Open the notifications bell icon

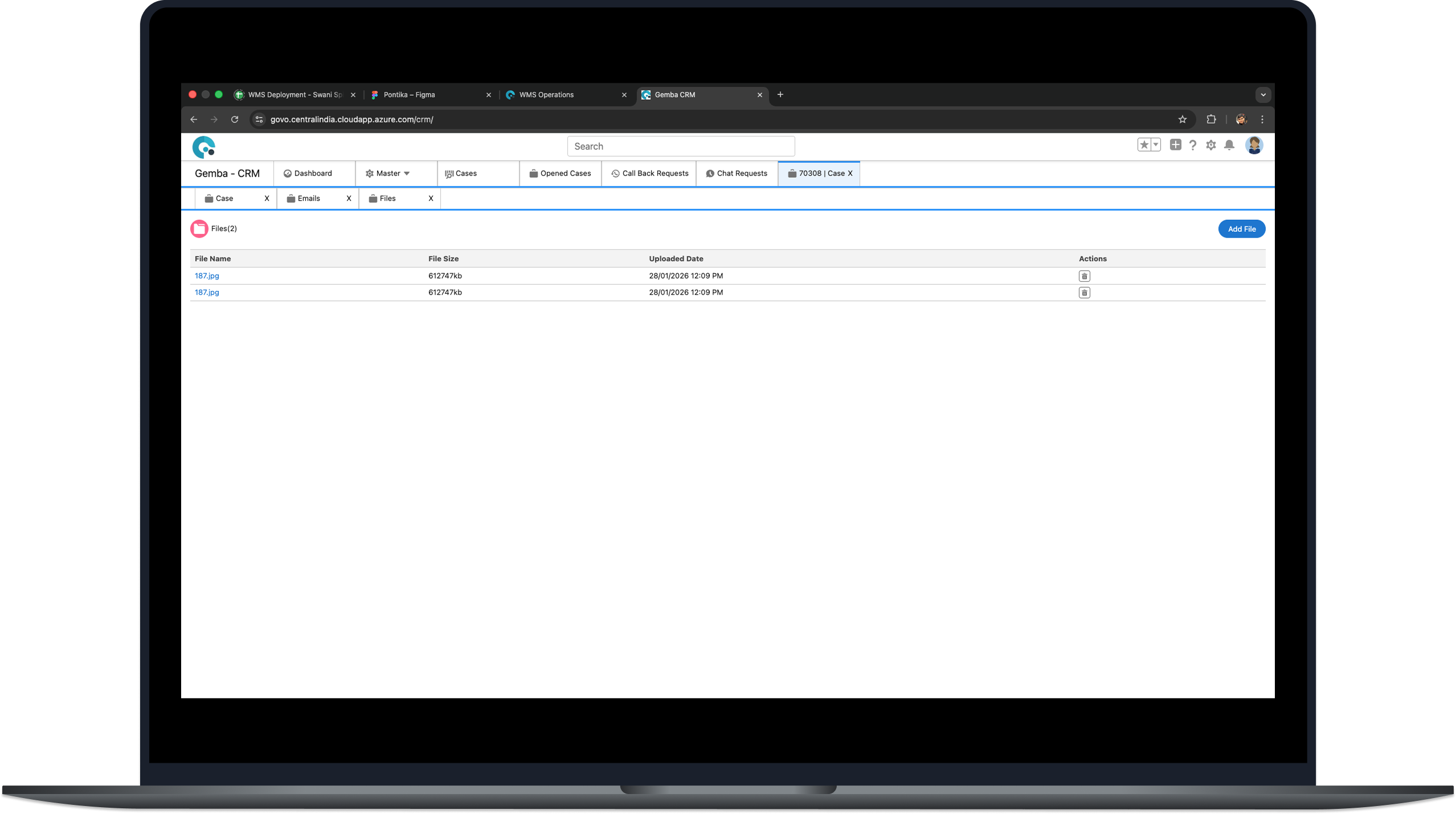coord(1229,145)
